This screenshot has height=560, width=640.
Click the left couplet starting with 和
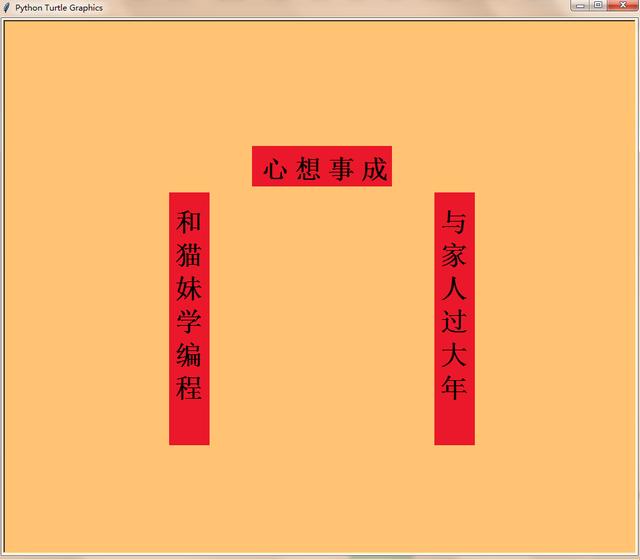point(189,318)
